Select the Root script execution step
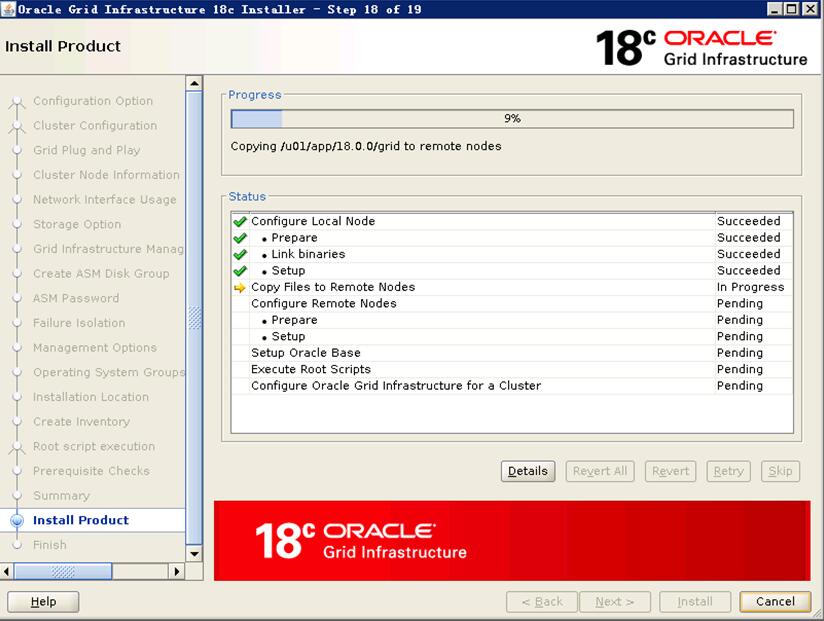 tap(94, 447)
